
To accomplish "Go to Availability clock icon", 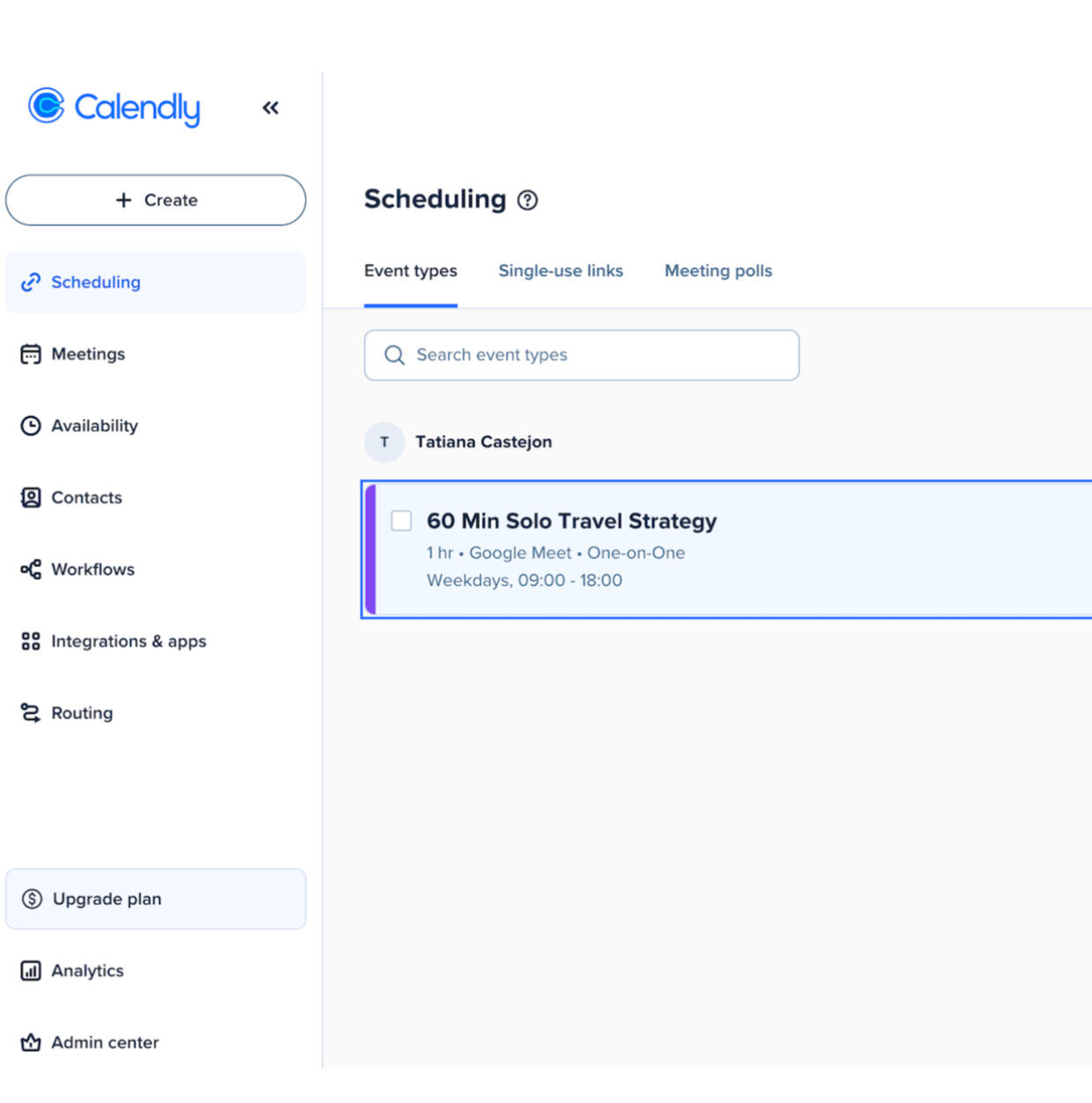I will 31,426.
